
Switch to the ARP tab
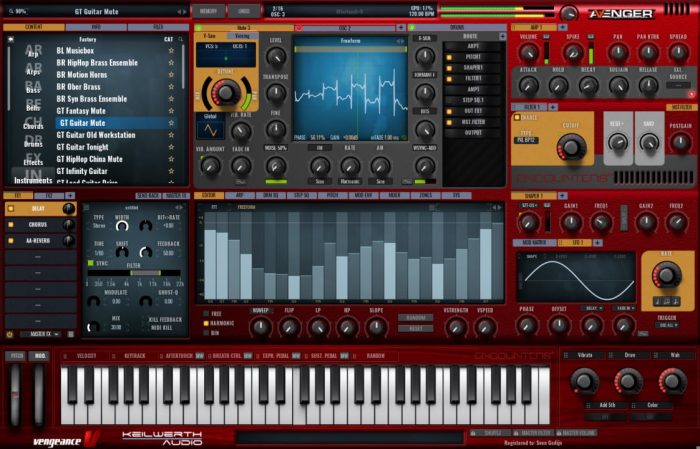(240, 195)
